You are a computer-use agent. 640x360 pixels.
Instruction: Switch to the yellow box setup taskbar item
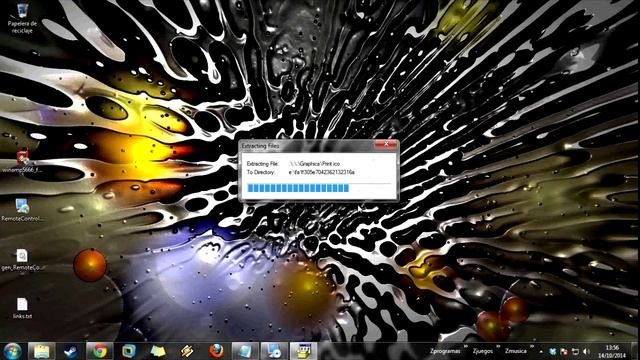(x=303, y=351)
